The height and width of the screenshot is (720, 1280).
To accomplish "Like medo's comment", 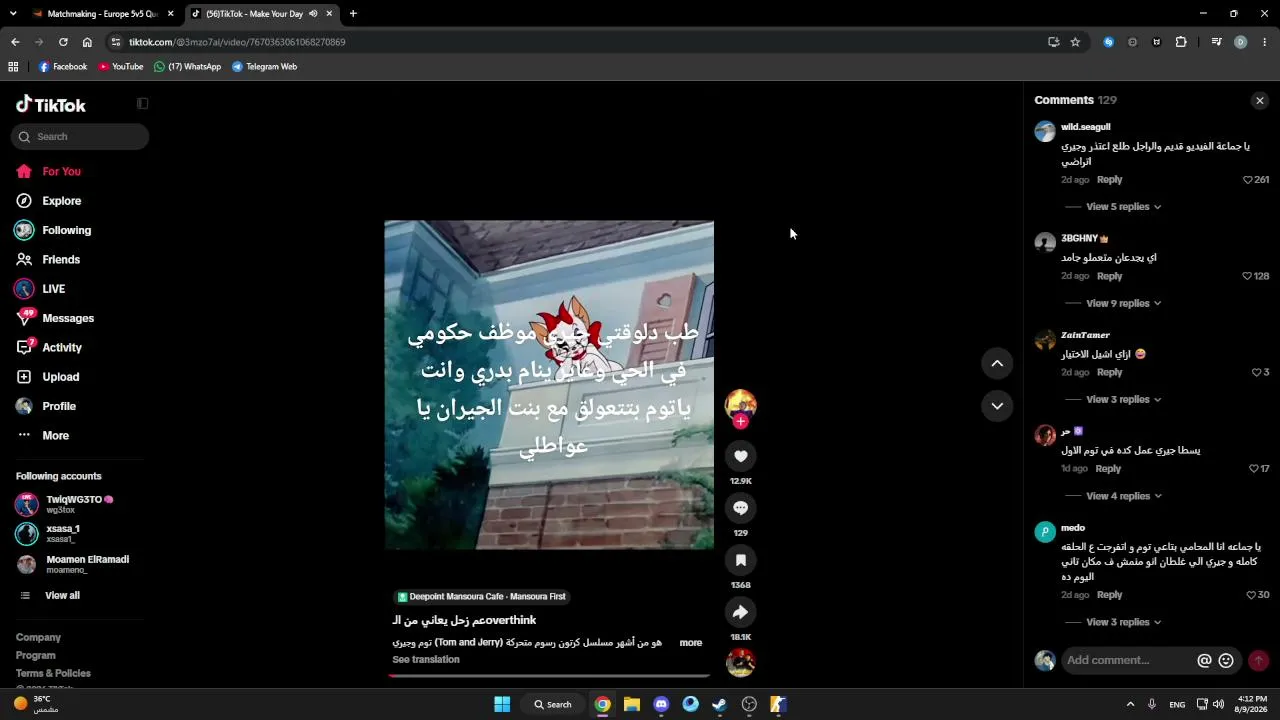I will point(1251,595).
